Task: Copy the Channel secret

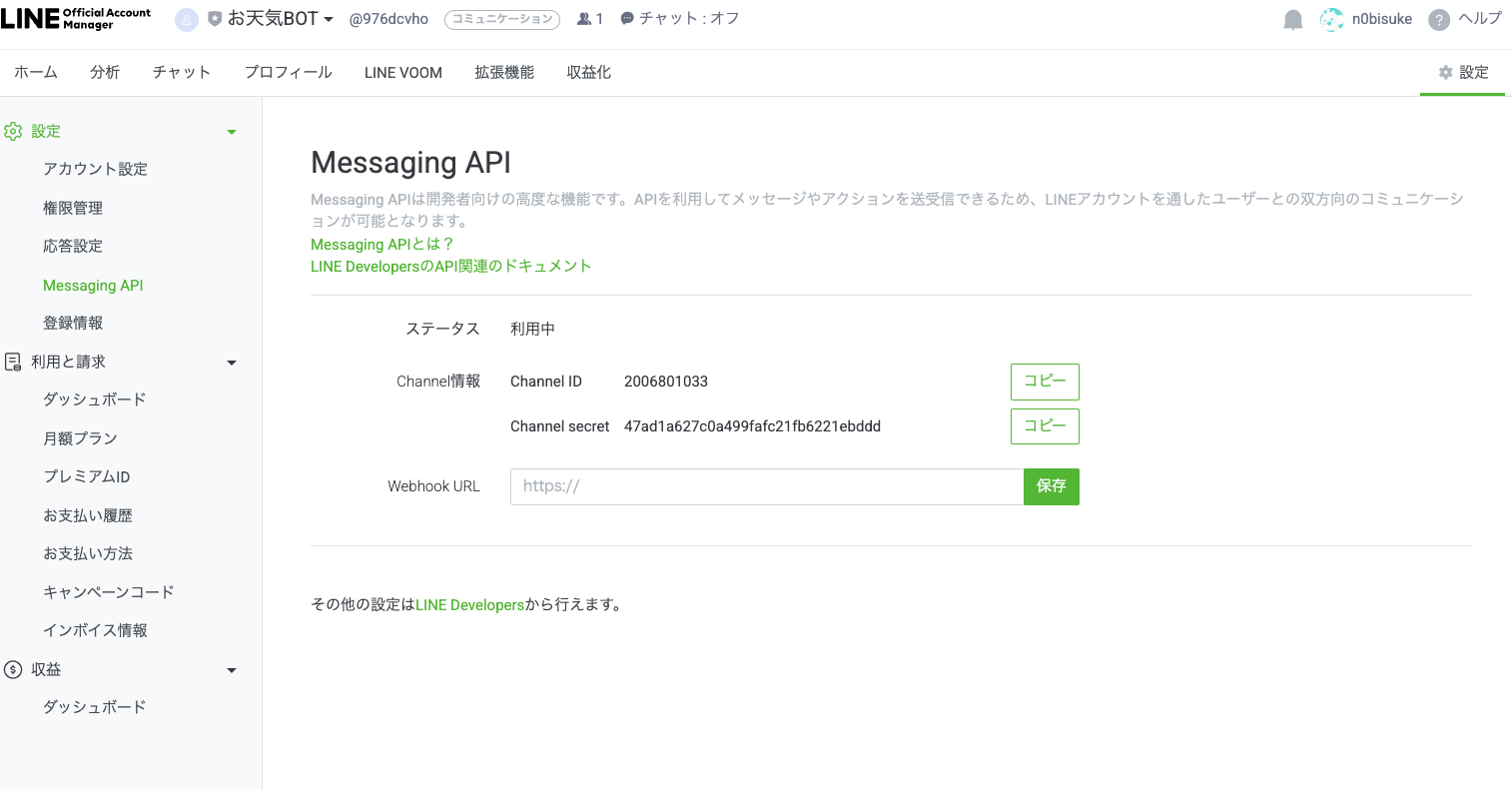Action: [x=1045, y=425]
